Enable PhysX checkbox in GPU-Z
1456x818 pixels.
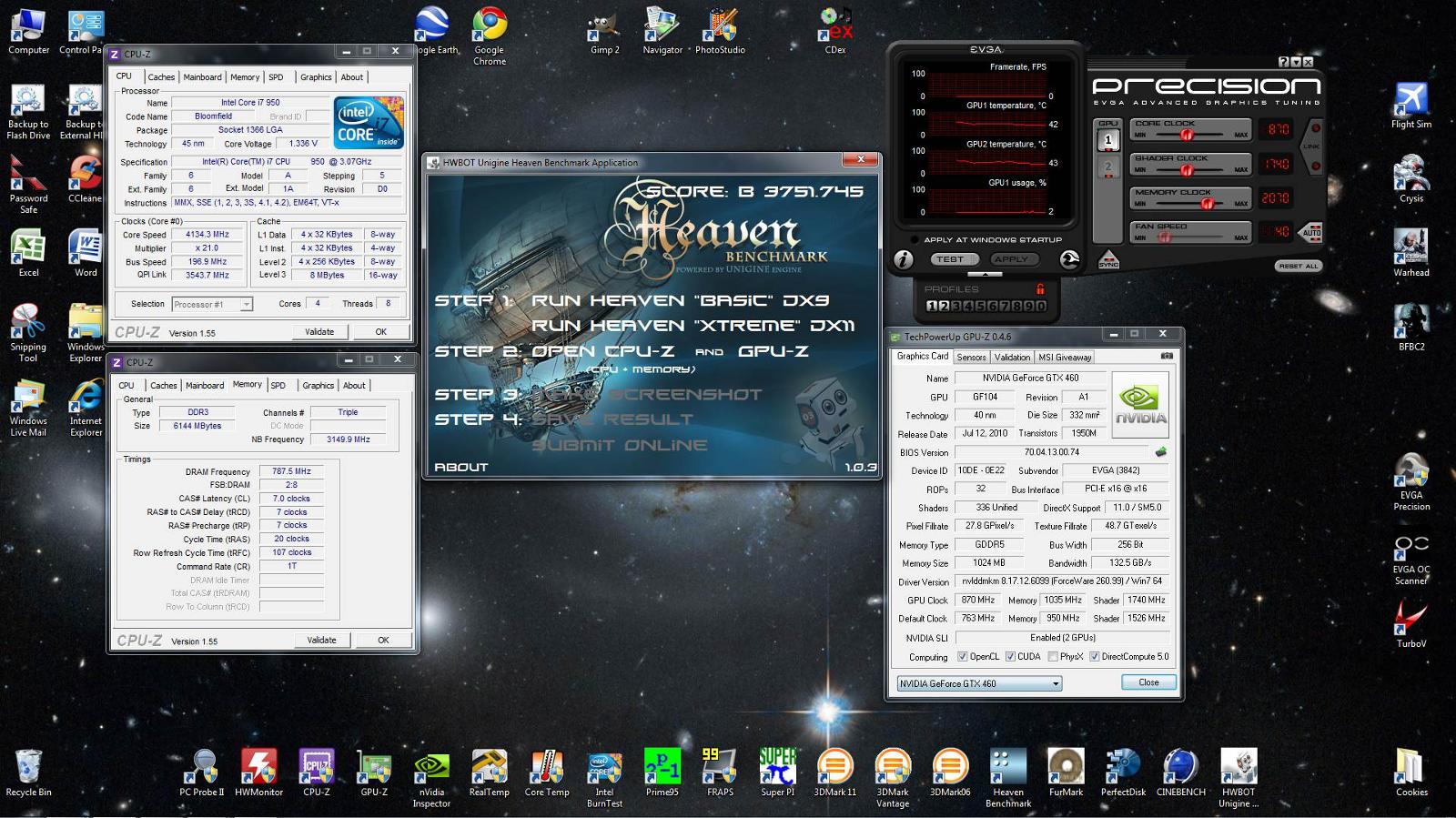1053,657
